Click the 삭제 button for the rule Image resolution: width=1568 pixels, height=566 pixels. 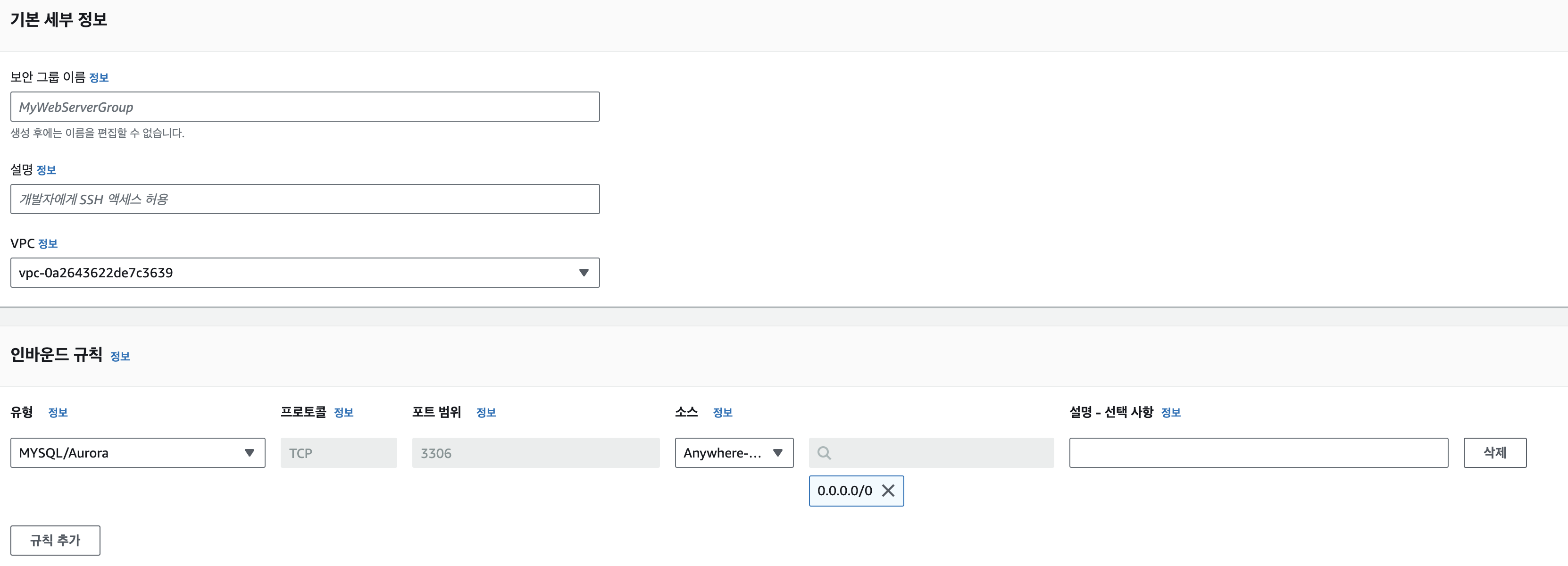pos(1494,453)
